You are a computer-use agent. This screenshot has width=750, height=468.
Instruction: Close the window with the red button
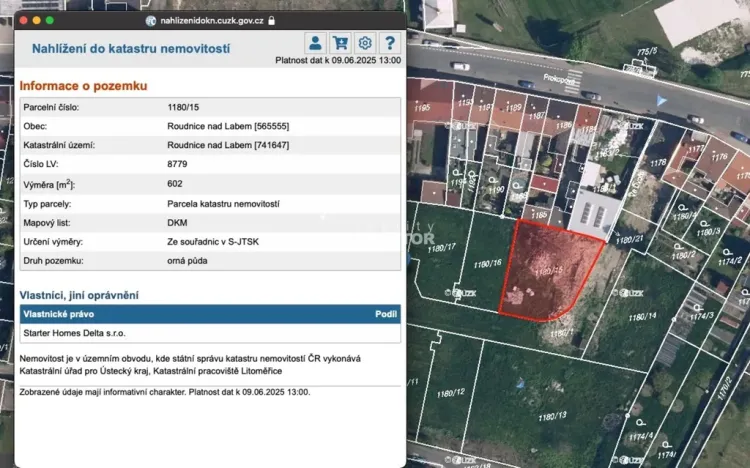[x=22, y=20]
